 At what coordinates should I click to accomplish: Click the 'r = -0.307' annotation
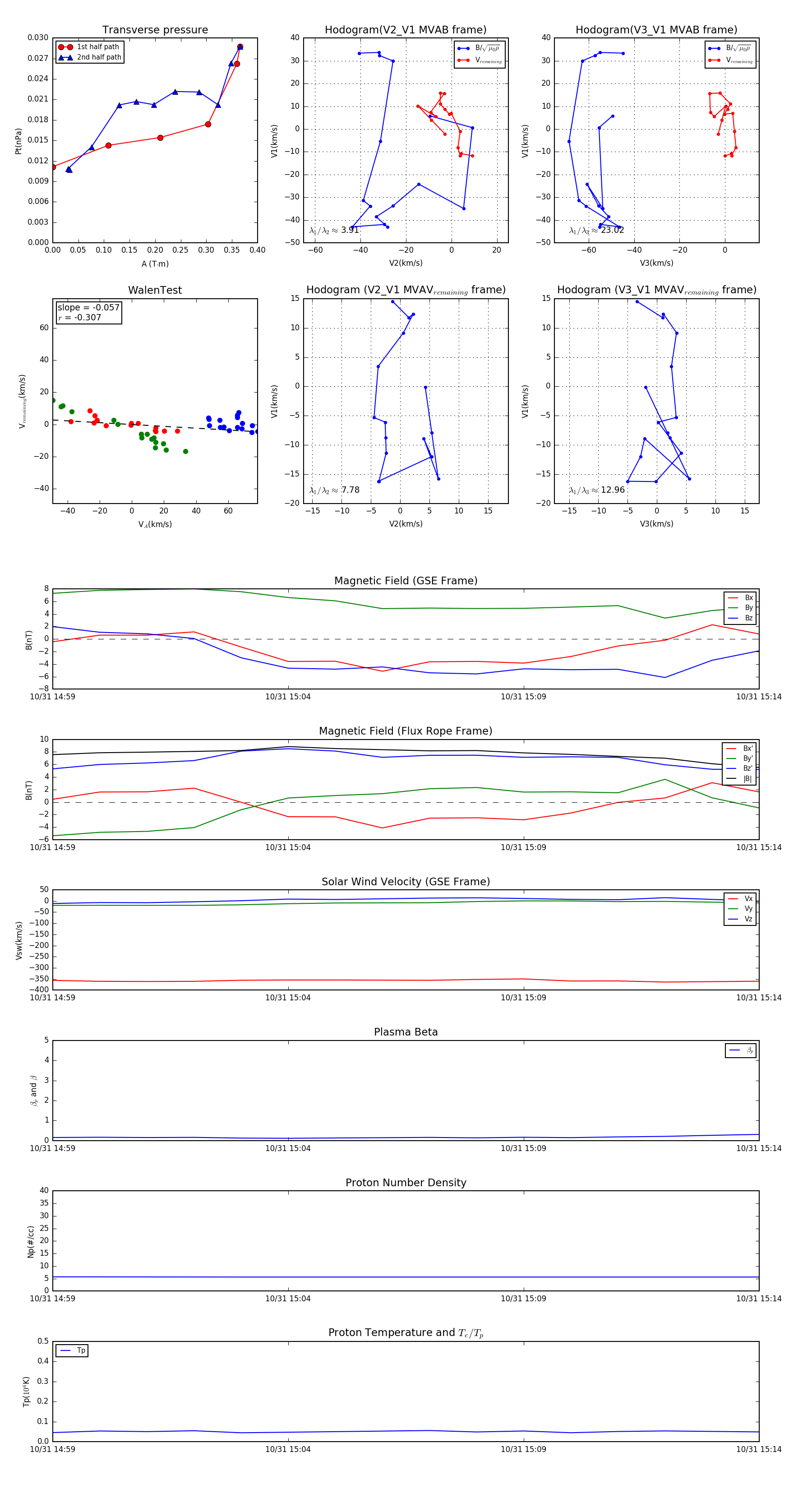click(x=79, y=317)
